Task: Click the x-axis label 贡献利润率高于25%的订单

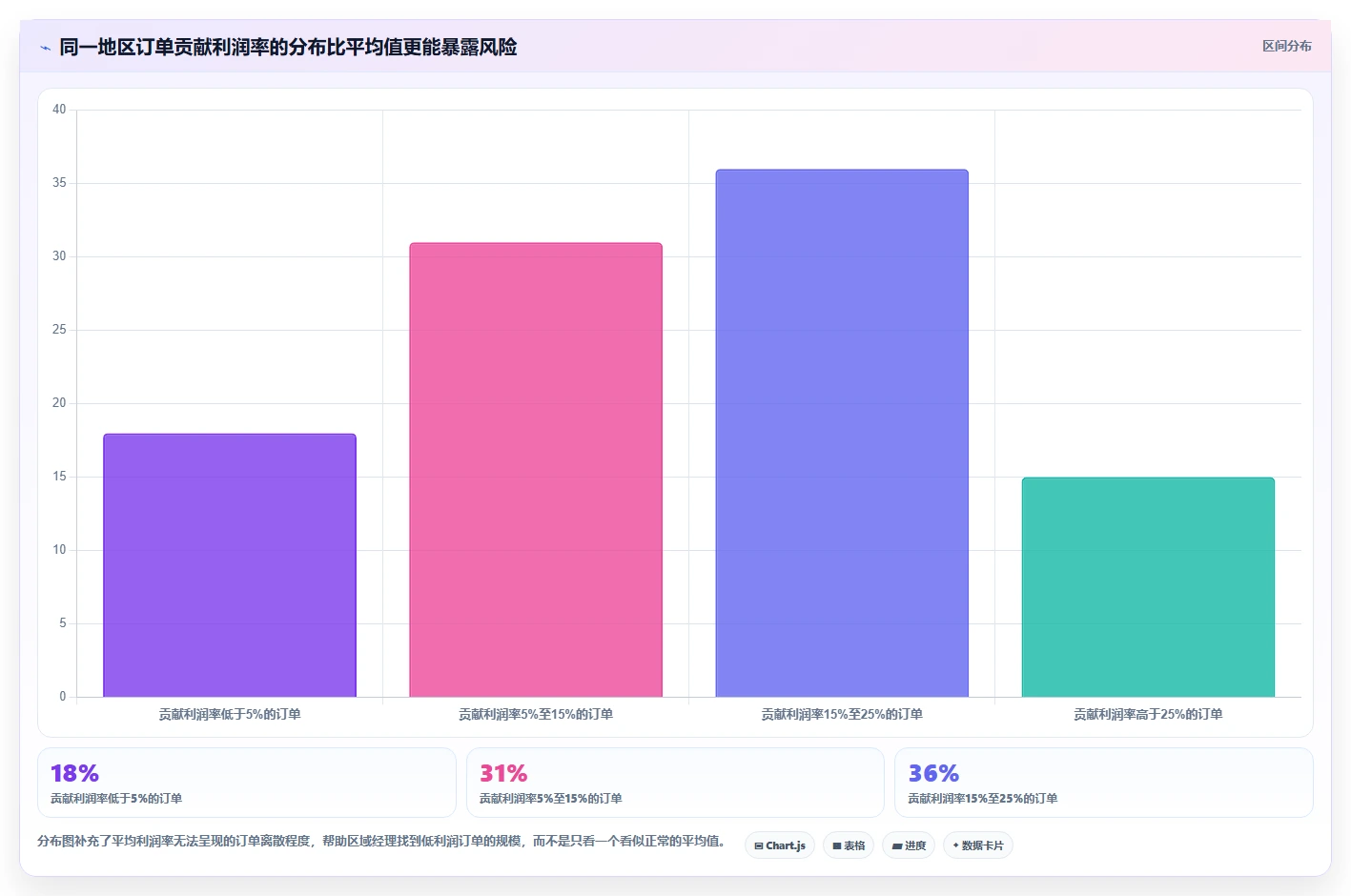Action: pyautogui.click(x=1148, y=714)
